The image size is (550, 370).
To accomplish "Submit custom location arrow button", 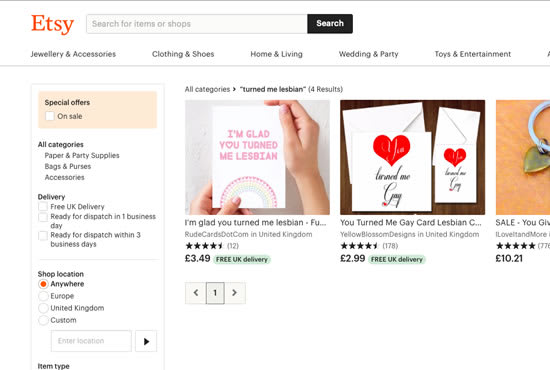I will pyautogui.click(x=146, y=341).
